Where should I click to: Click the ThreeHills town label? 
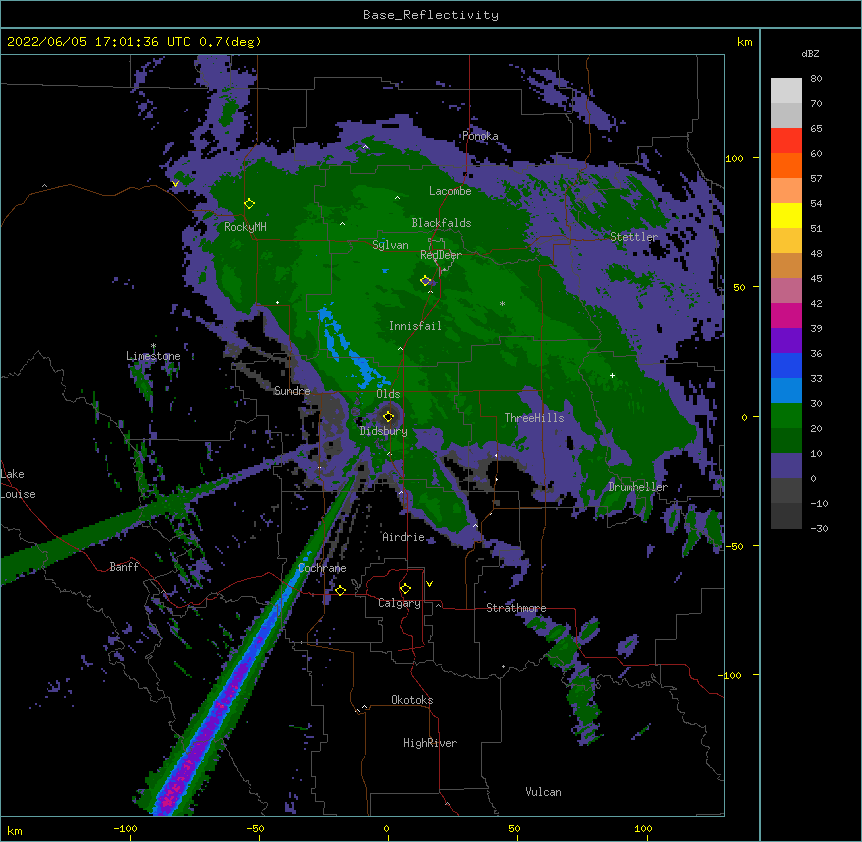point(534,418)
